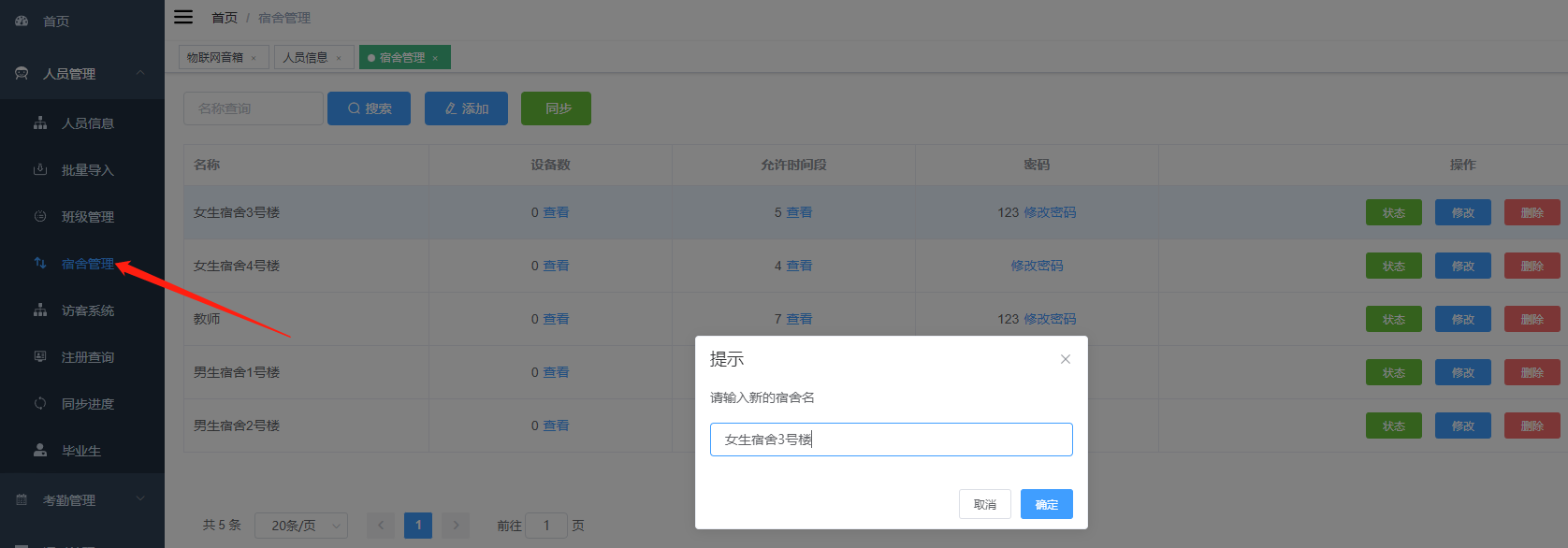This screenshot has width=1568, height=548.
Task: Select page 1 in pagination
Action: pos(418,525)
